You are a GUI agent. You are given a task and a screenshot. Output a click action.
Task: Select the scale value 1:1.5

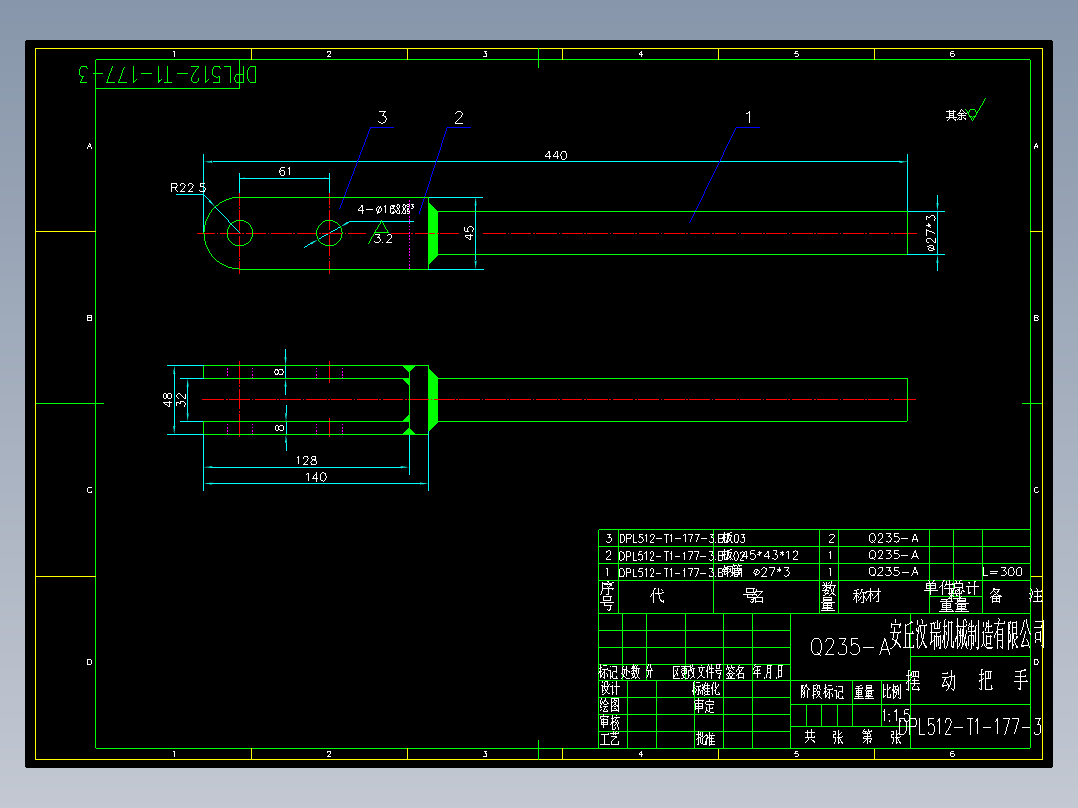point(896,715)
